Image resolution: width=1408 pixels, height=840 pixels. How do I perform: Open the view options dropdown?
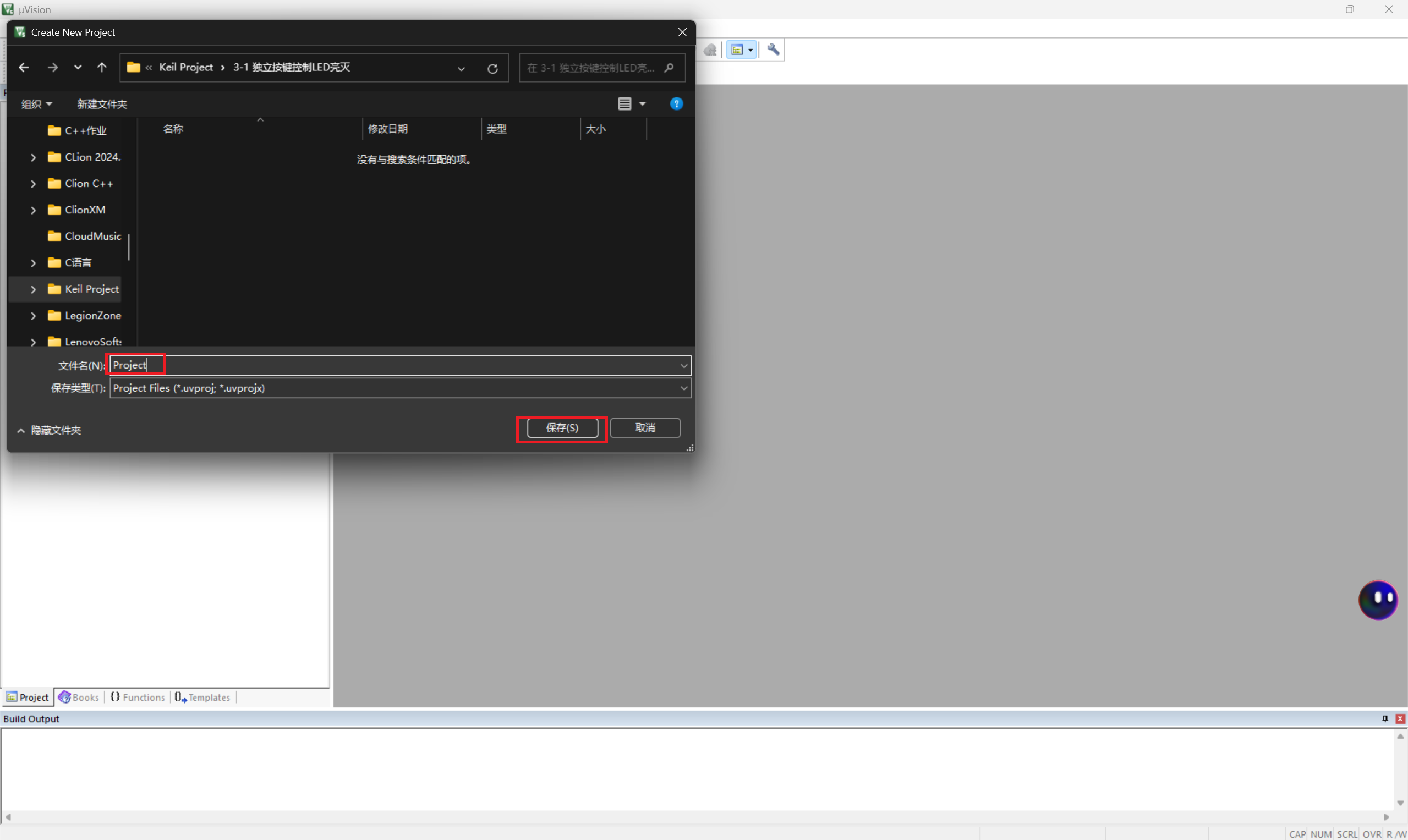tap(642, 103)
